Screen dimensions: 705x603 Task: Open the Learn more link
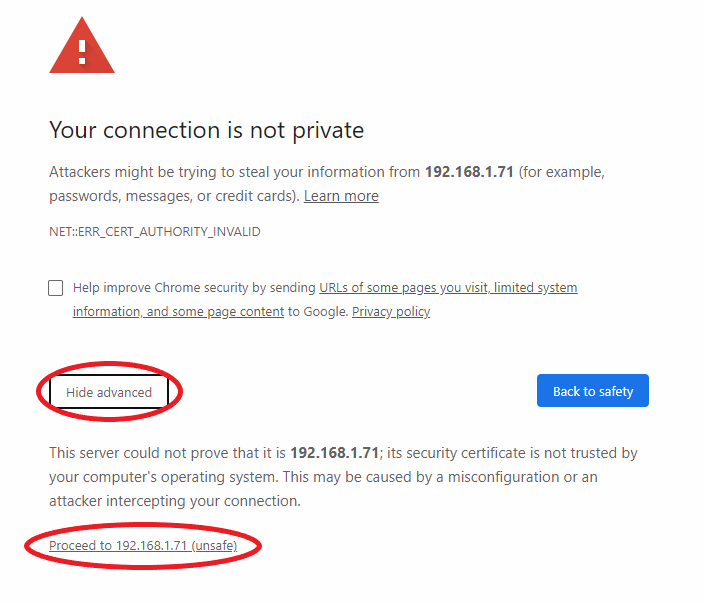pyautogui.click(x=341, y=196)
